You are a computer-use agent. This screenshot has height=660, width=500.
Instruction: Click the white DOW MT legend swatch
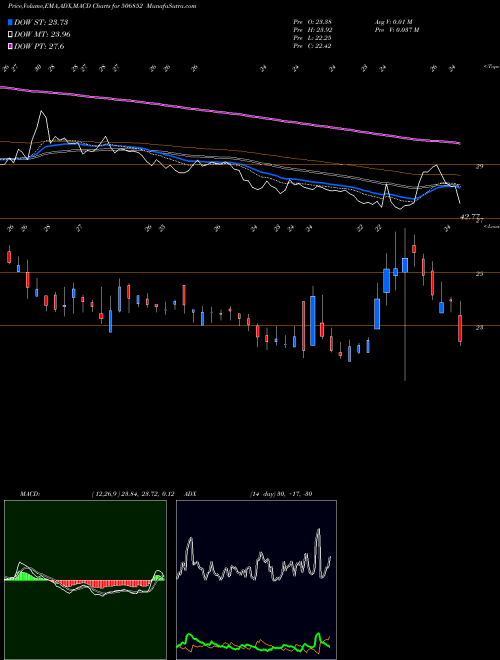tap(10, 35)
